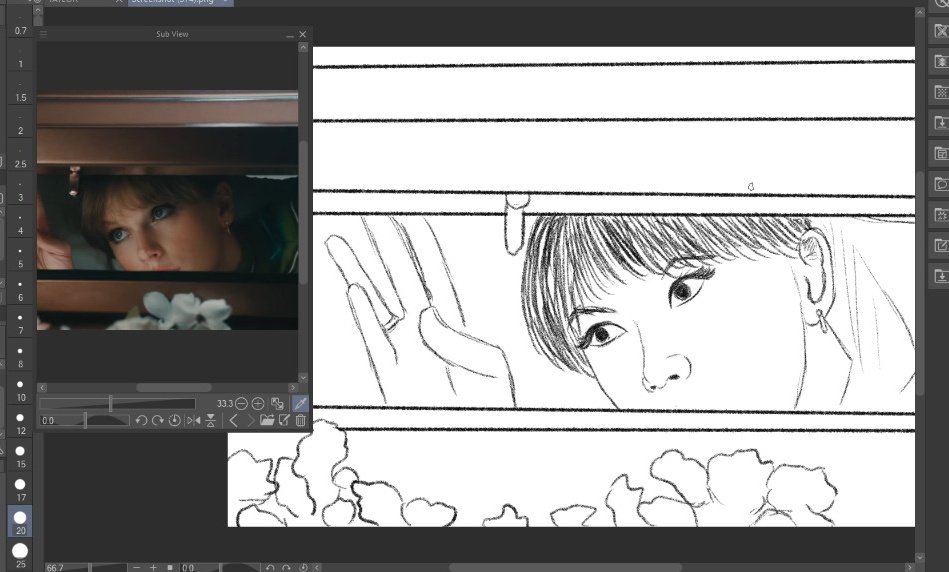Zoom in the canvas with plus button

(x=153, y=567)
